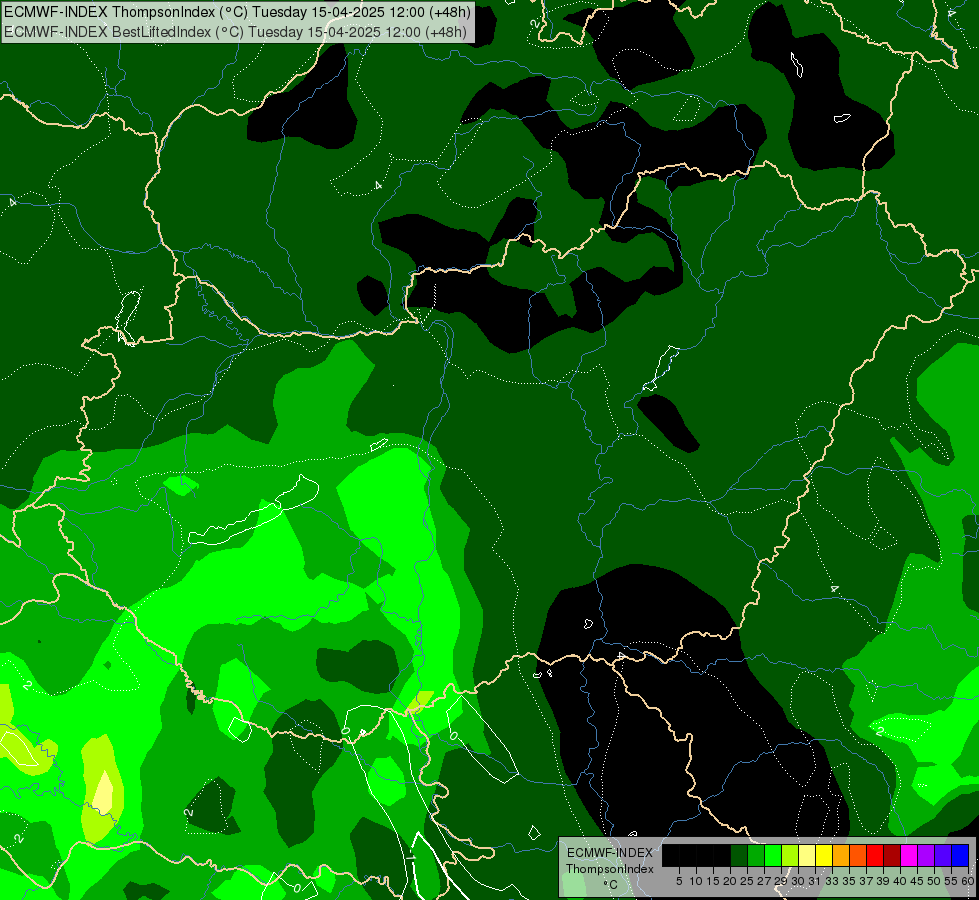This screenshot has height=900, width=979.
Task: Click the pure yellow 31–33 legend swatch
Action: click(x=824, y=855)
